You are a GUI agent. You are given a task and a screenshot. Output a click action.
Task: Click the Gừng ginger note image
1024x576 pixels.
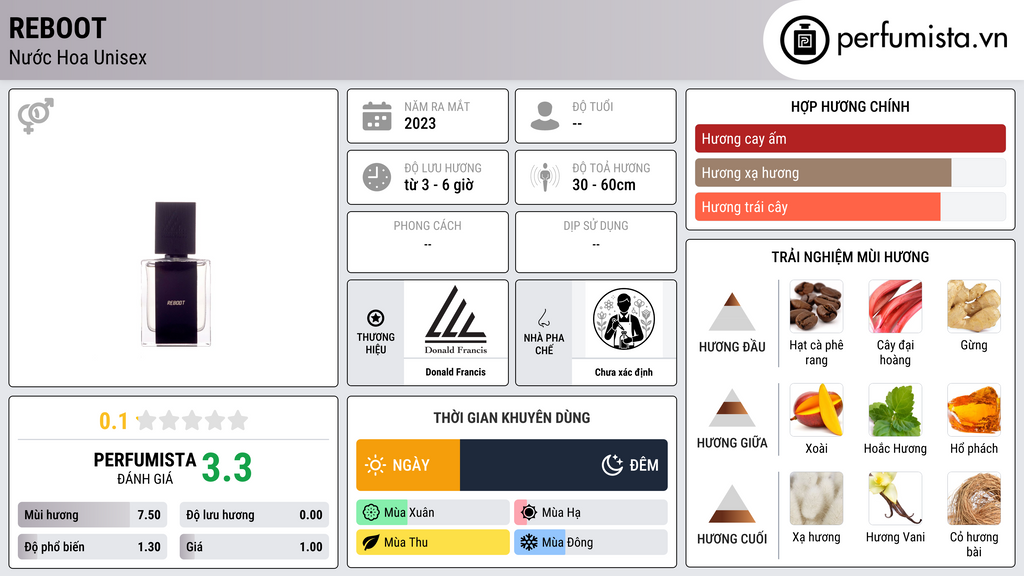point(974,306)
